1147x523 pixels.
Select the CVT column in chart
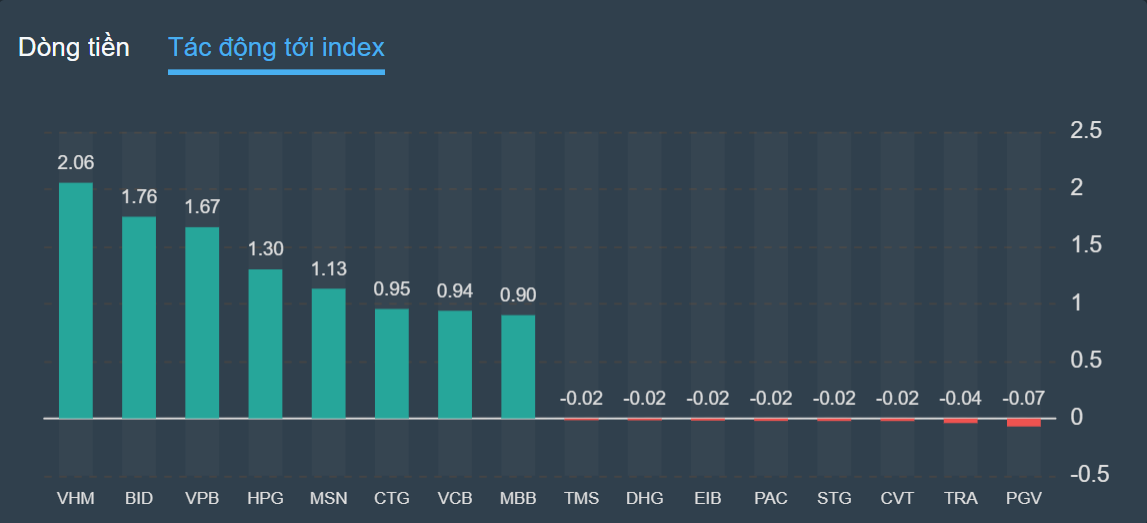tap(897, 419)
